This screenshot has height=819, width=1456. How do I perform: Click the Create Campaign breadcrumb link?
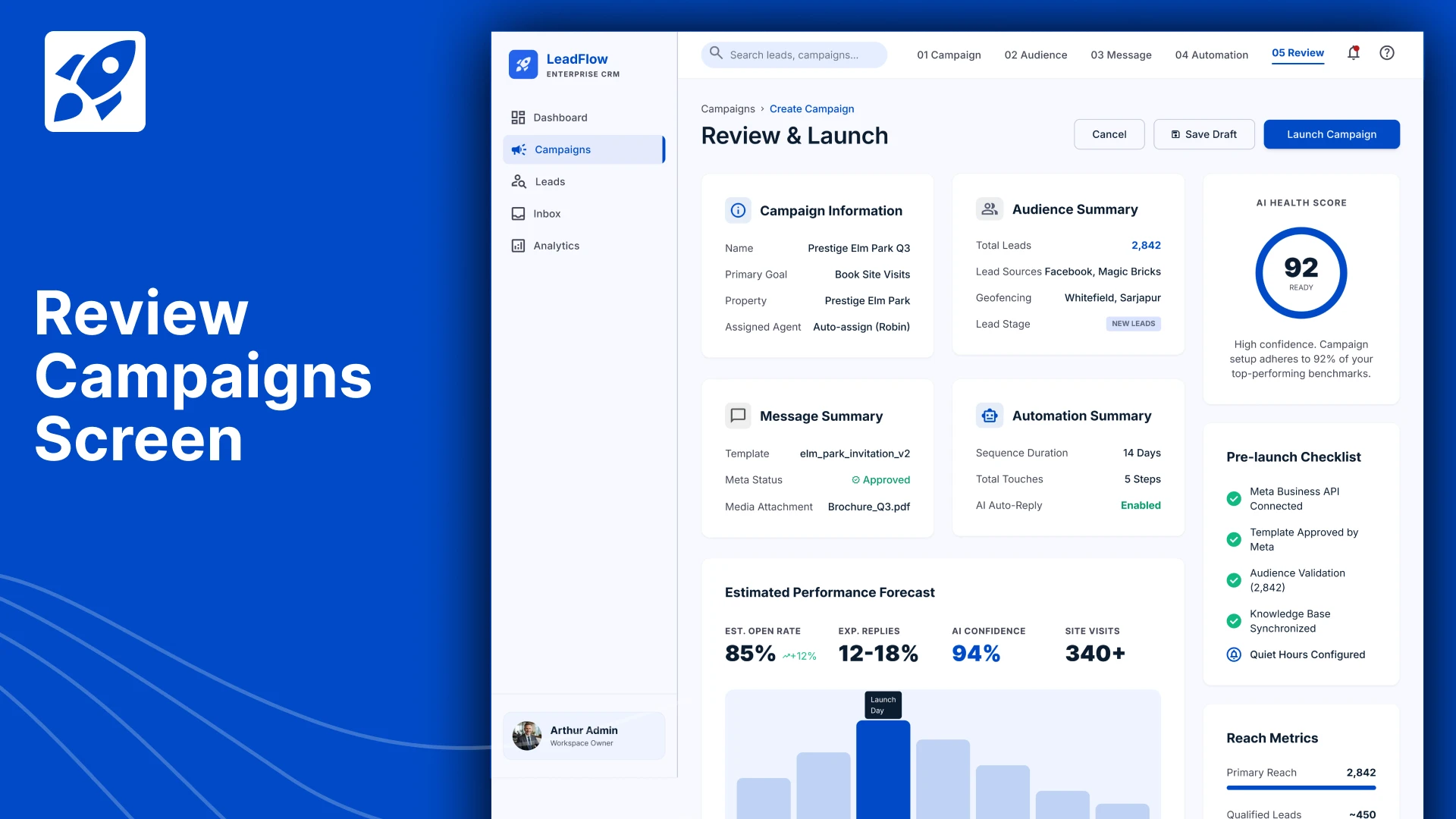pyautogui.click(x=811, y=109)
